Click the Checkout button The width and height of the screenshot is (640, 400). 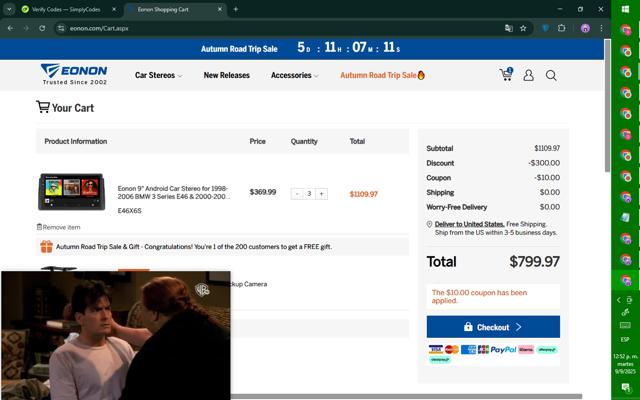(x=493, y=327)
